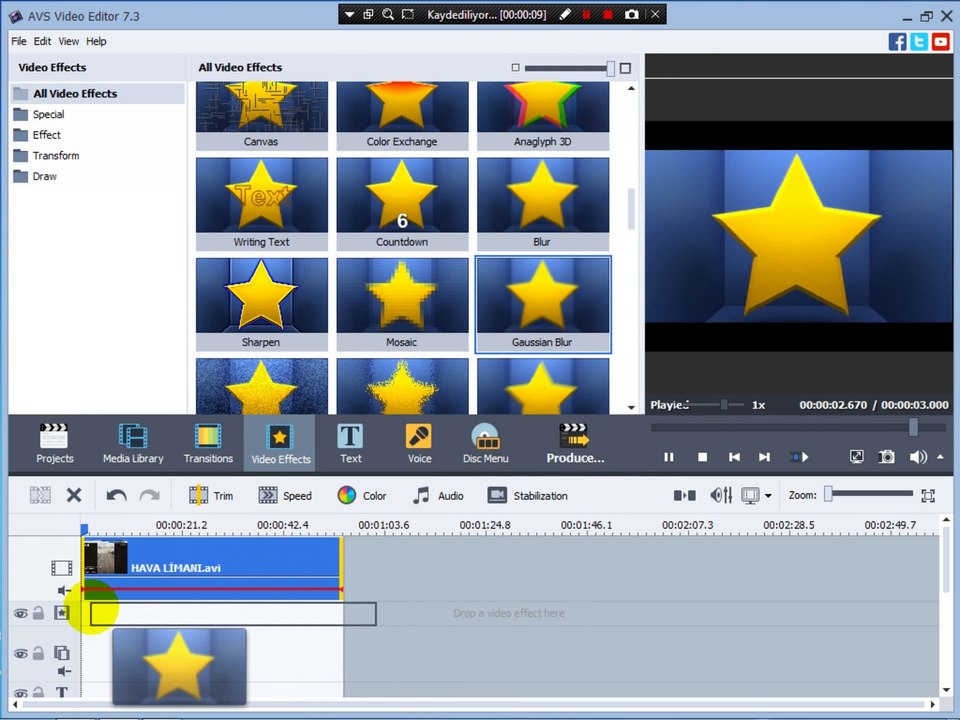
Task: Toggle video effect track visibility eye
Action: pyautogui.click(x=20, y=613)
